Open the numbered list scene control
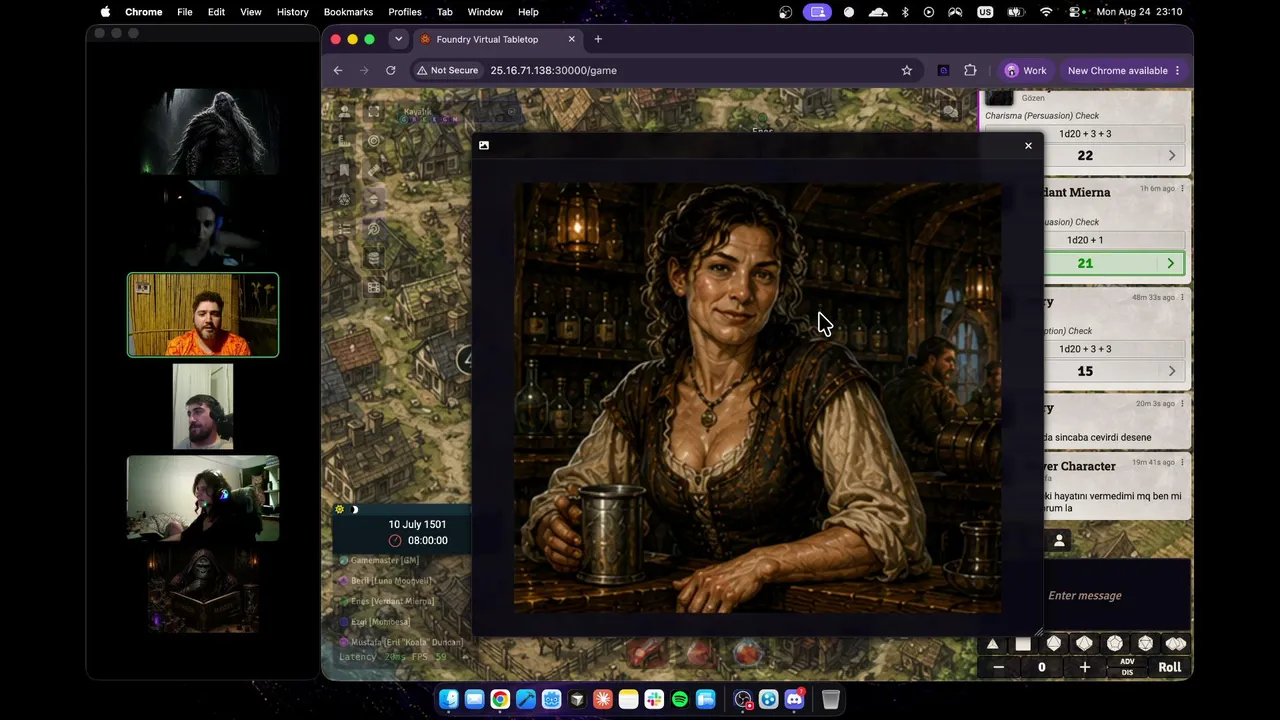The width and height of the screenshot is (1280, 720). tap(345, 229)
